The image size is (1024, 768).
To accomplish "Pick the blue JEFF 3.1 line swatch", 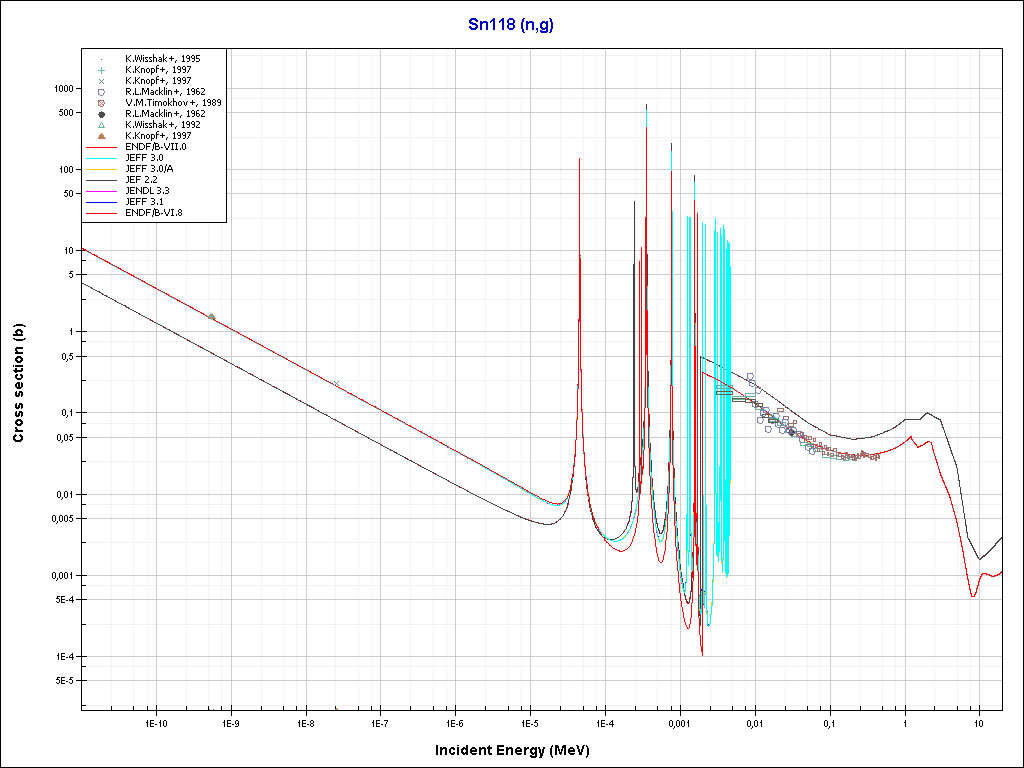I will pos(102,202).
